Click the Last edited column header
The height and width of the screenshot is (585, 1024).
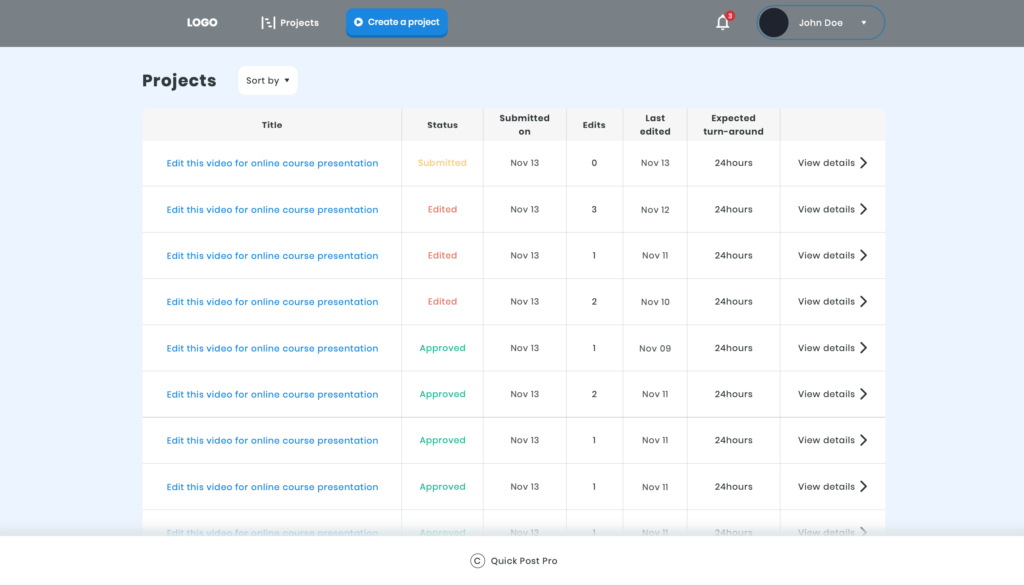click(655, 125)
